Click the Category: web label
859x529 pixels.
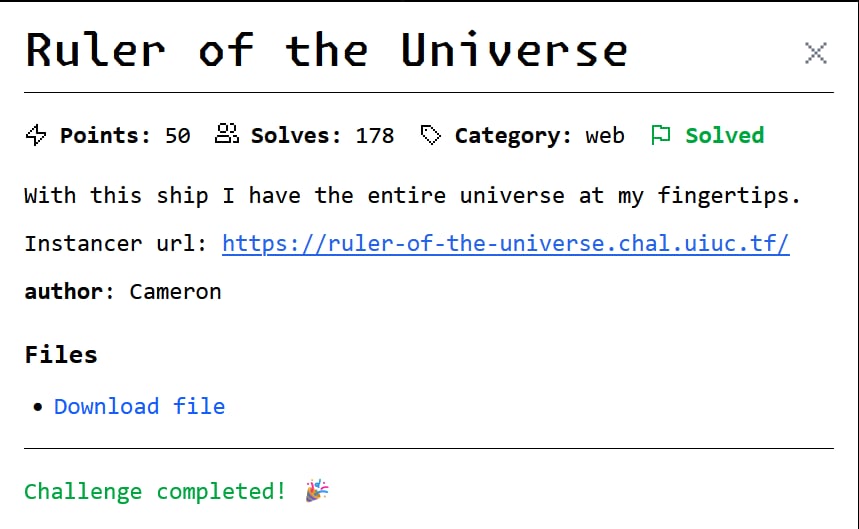(x=539, y=135)
